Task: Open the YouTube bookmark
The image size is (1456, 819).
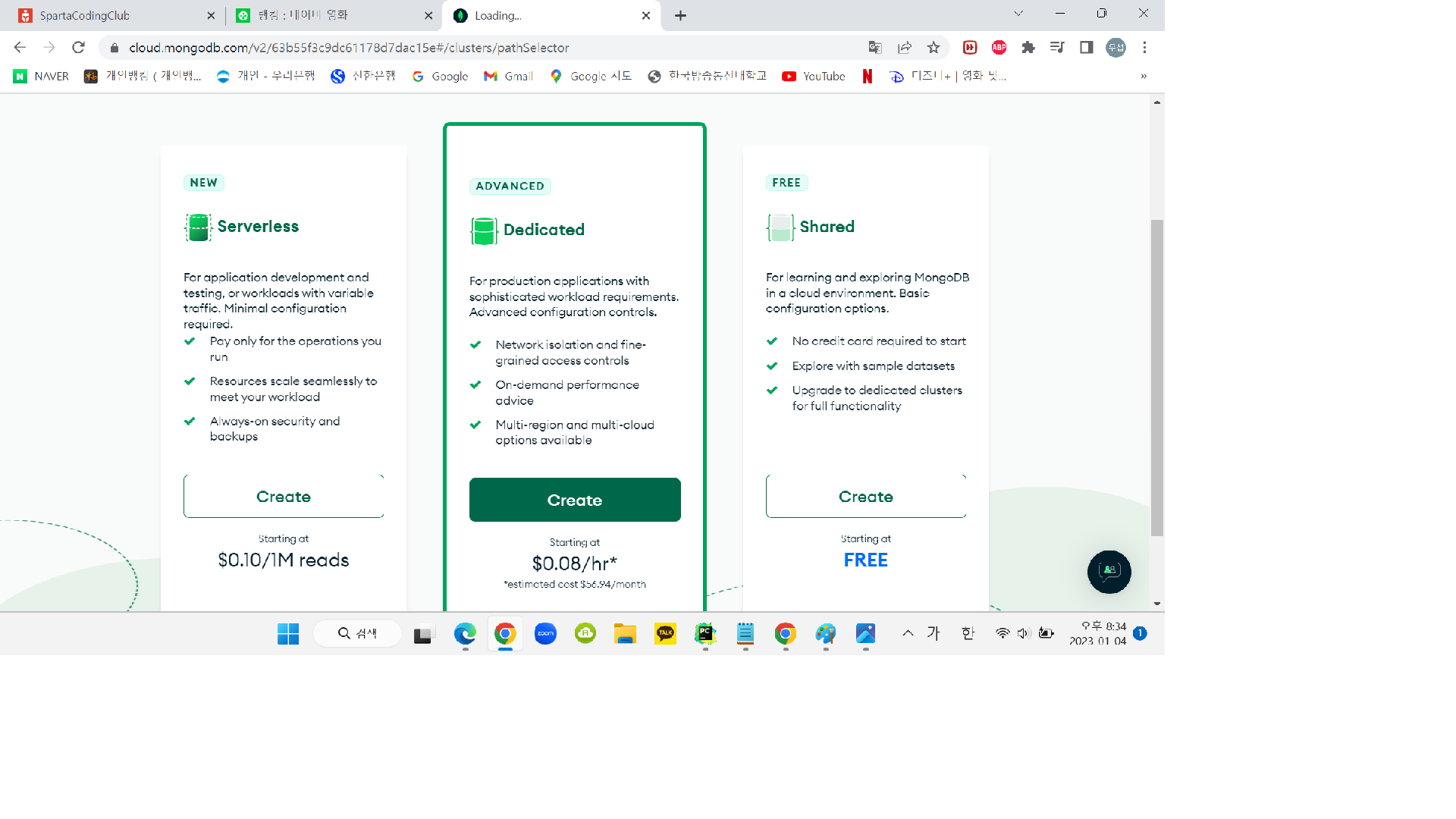Action: tap(814, 76)
